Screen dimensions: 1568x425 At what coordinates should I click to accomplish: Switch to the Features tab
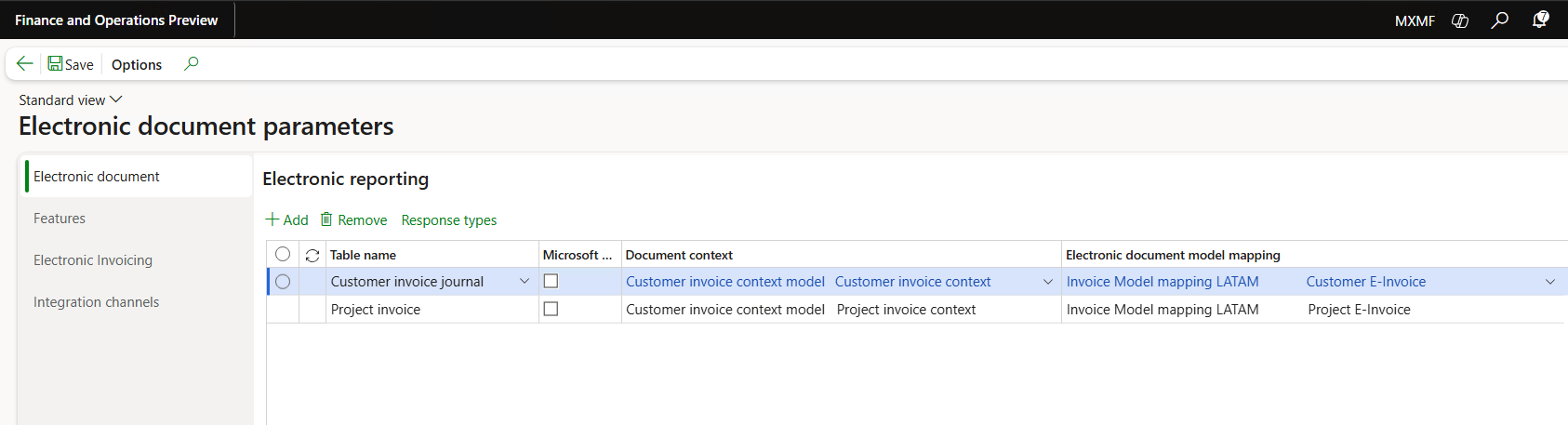138,219
